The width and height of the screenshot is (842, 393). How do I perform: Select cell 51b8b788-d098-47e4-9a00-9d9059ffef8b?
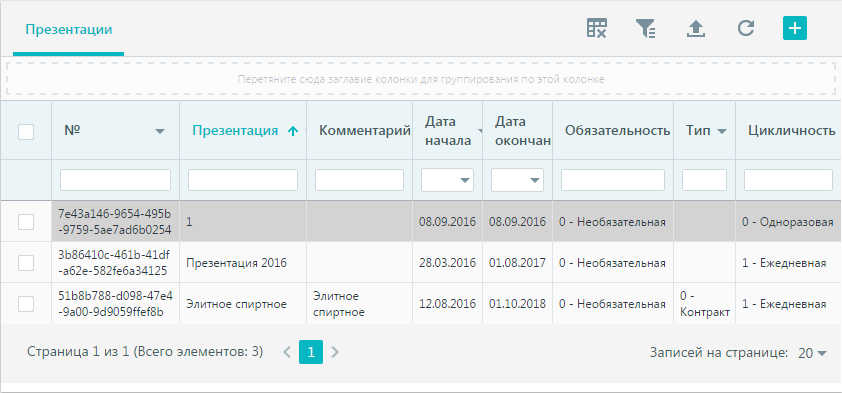115,304
